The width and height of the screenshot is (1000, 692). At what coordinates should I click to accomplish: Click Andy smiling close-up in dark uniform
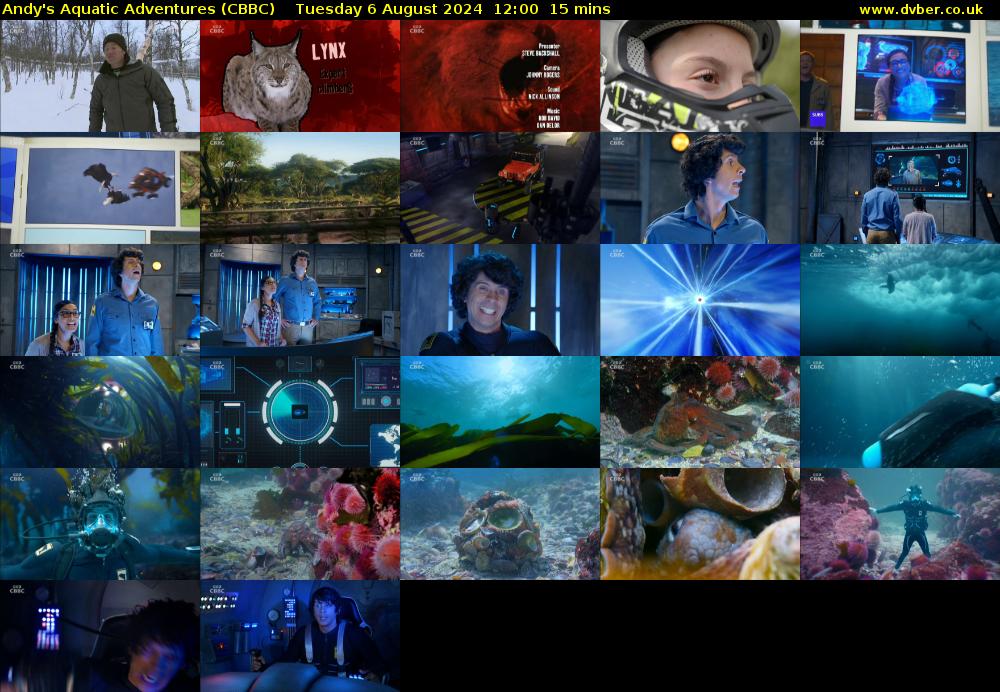pos(500,300)
